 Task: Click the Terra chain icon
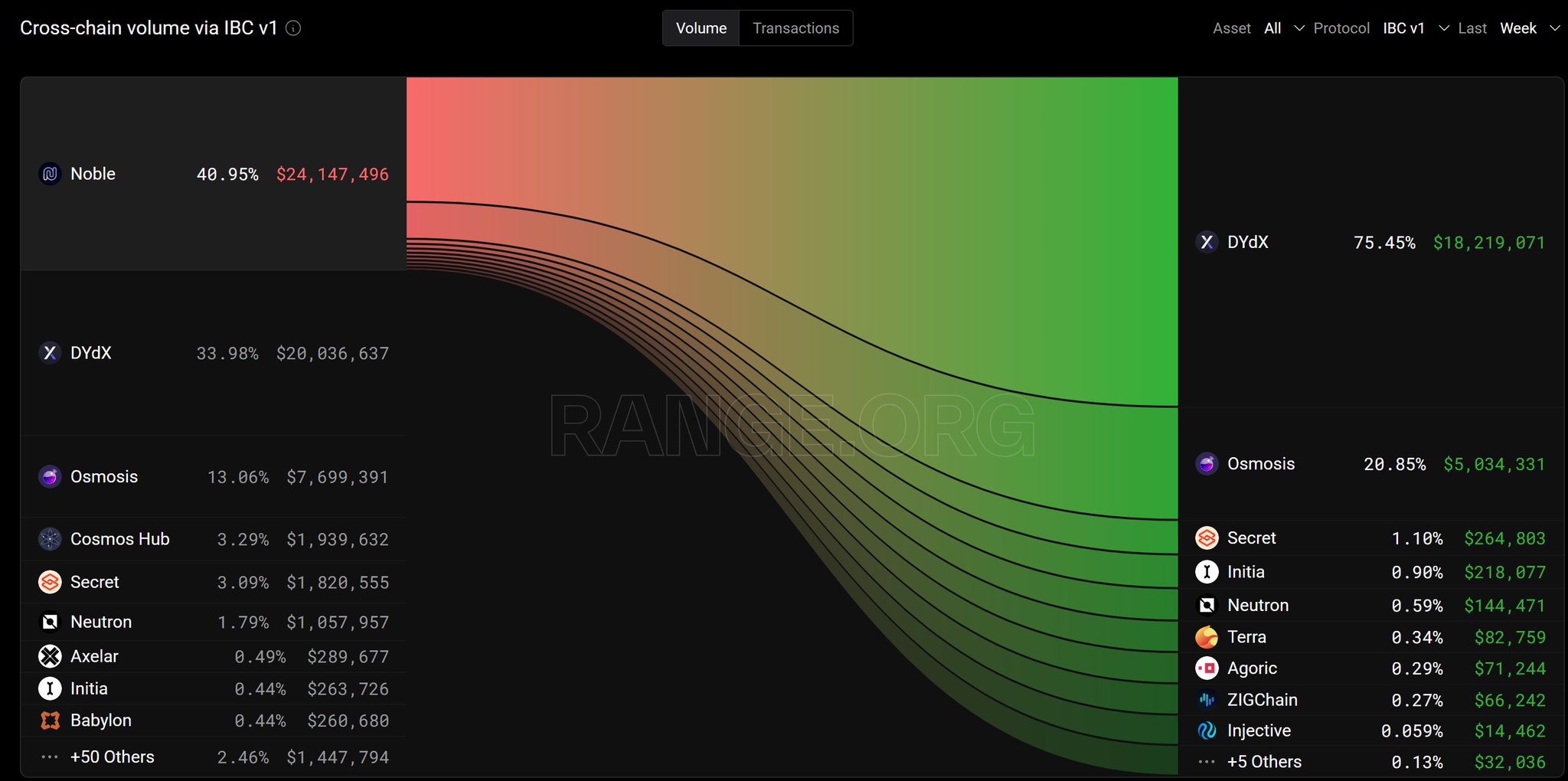(1207, 637)
